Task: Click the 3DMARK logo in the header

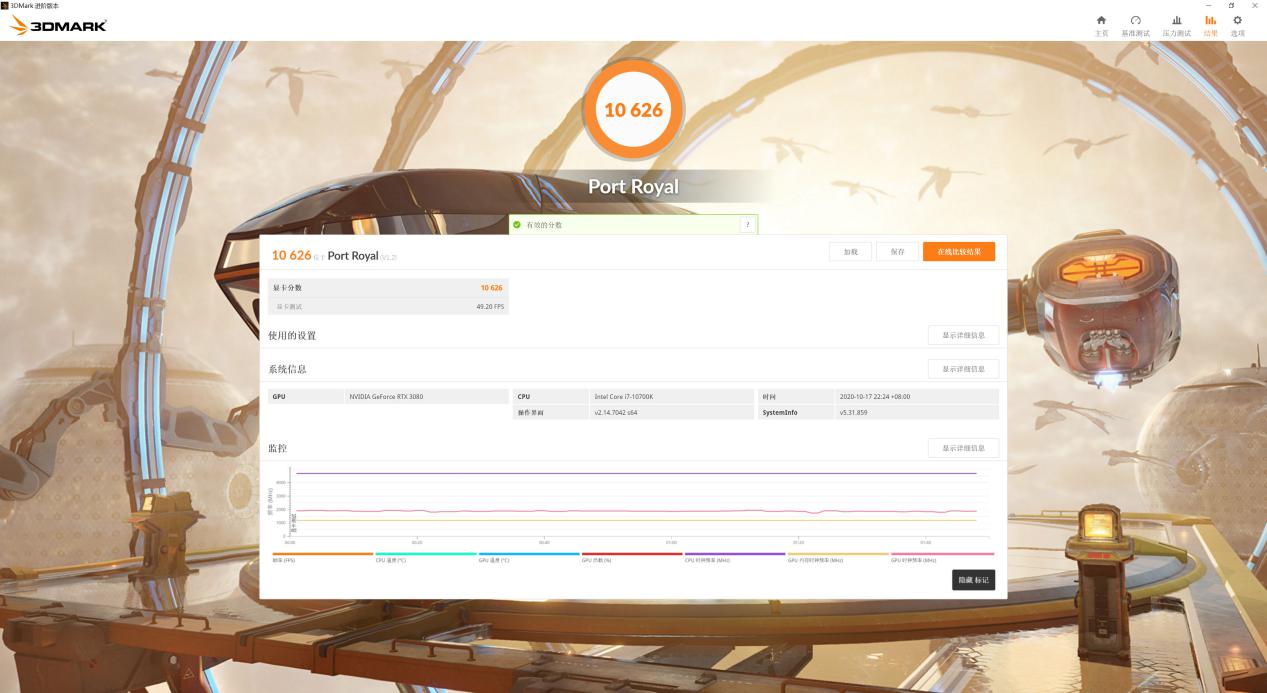Action: (57, 25)
